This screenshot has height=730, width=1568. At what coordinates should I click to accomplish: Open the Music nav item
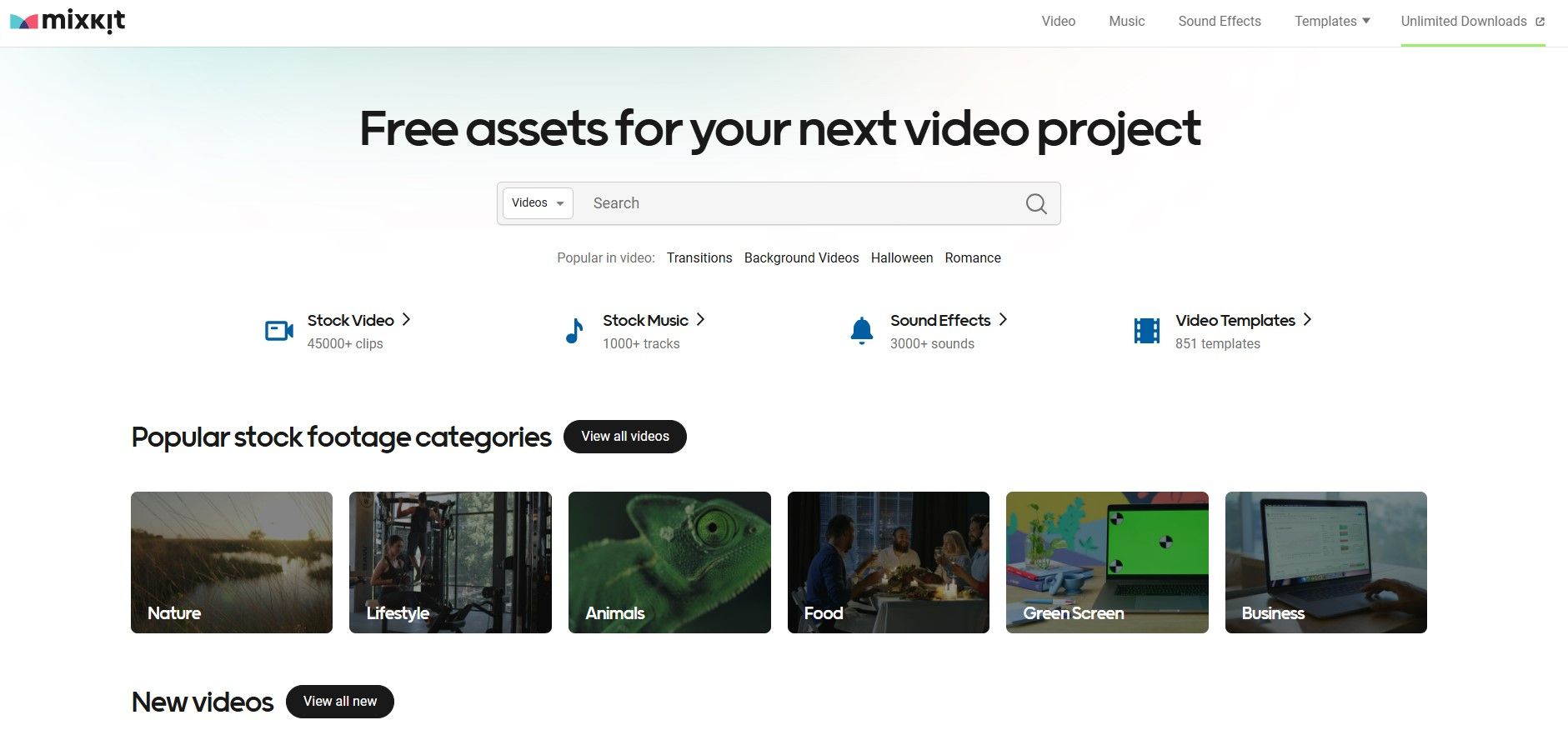(1127, 22)
